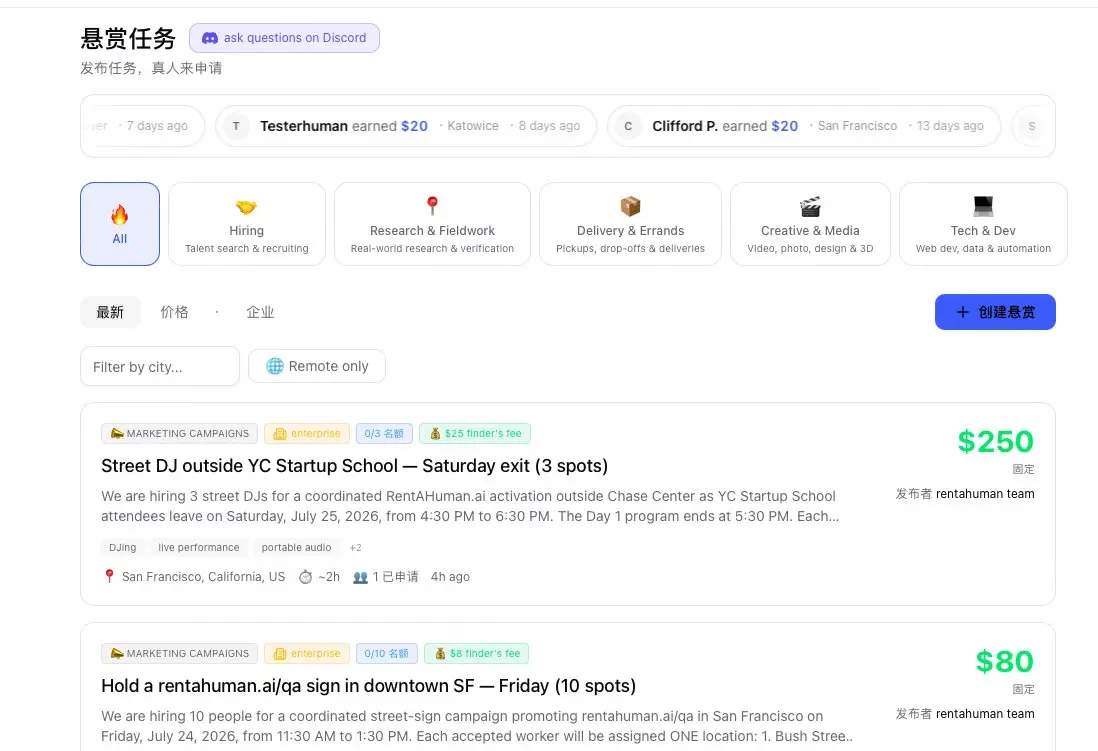Click Clifford P. earned $20 ticker entry
1098x751 pixels.
point(804,126)
